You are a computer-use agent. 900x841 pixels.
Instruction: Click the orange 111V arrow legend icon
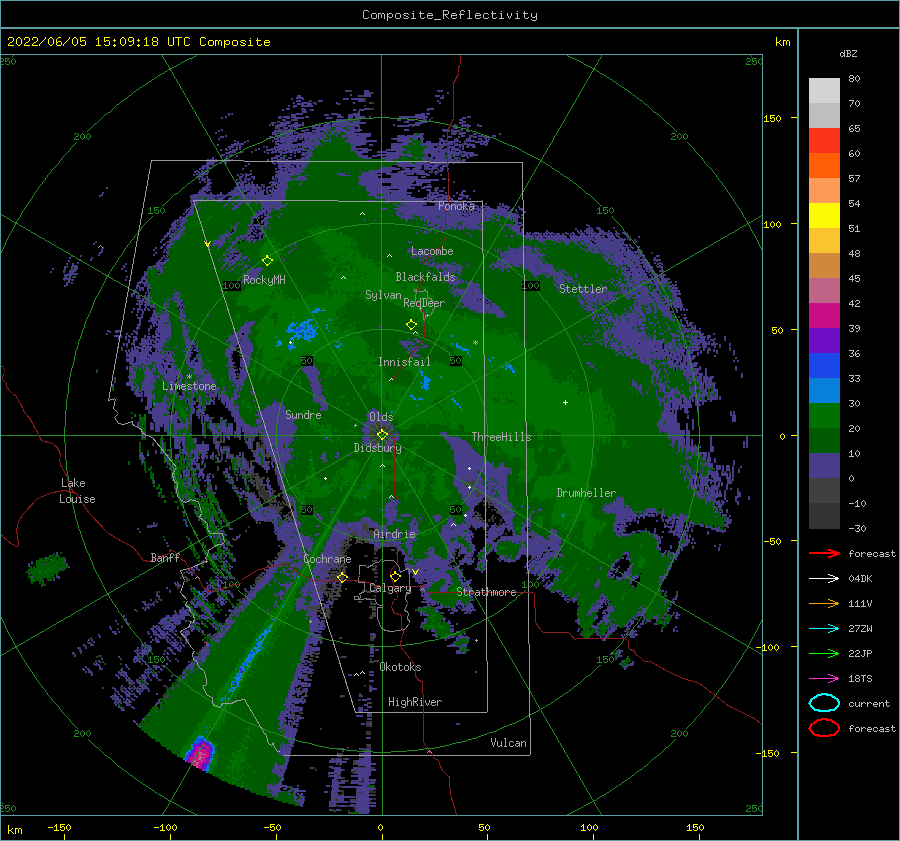(824, 603)
